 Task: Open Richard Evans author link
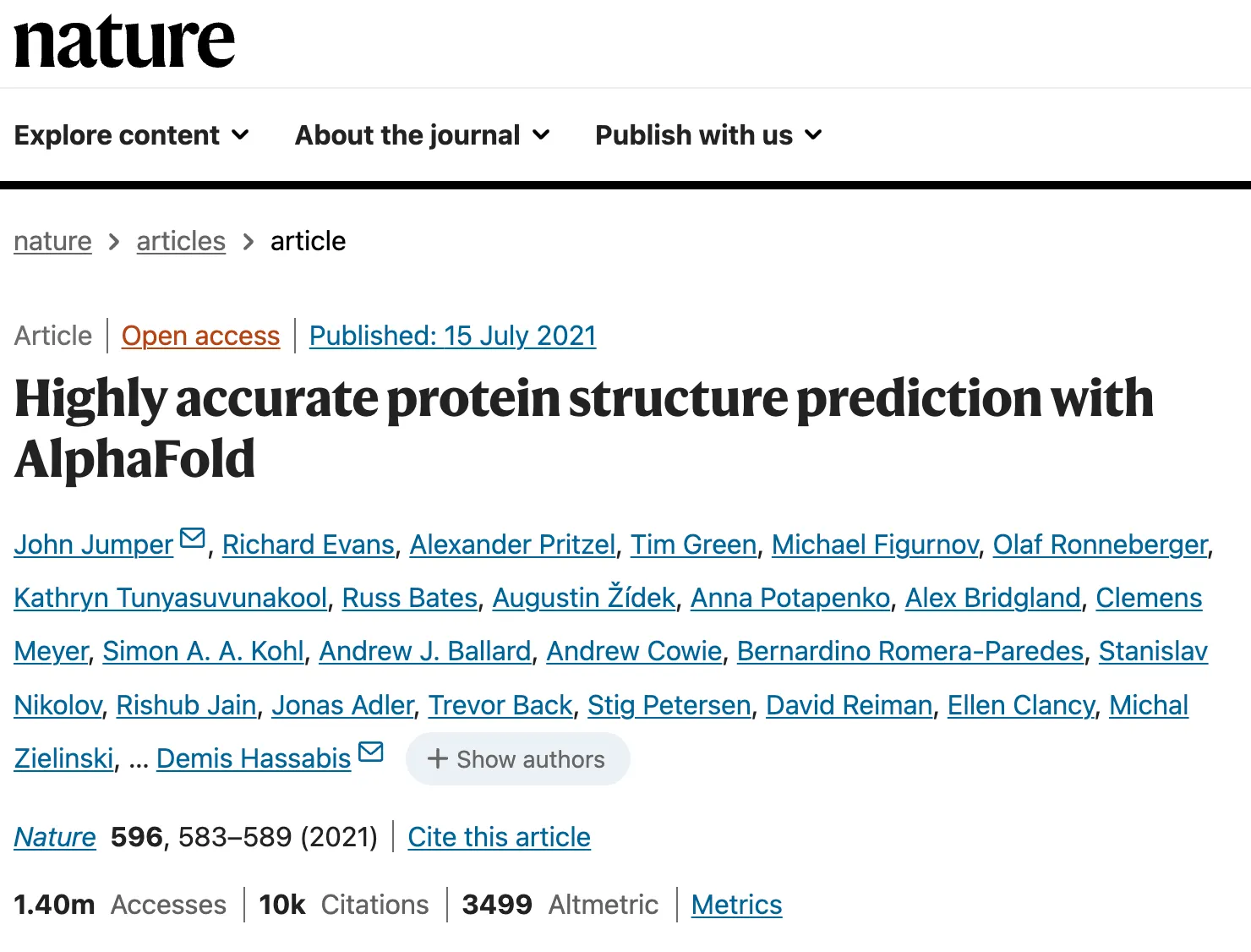309,544
